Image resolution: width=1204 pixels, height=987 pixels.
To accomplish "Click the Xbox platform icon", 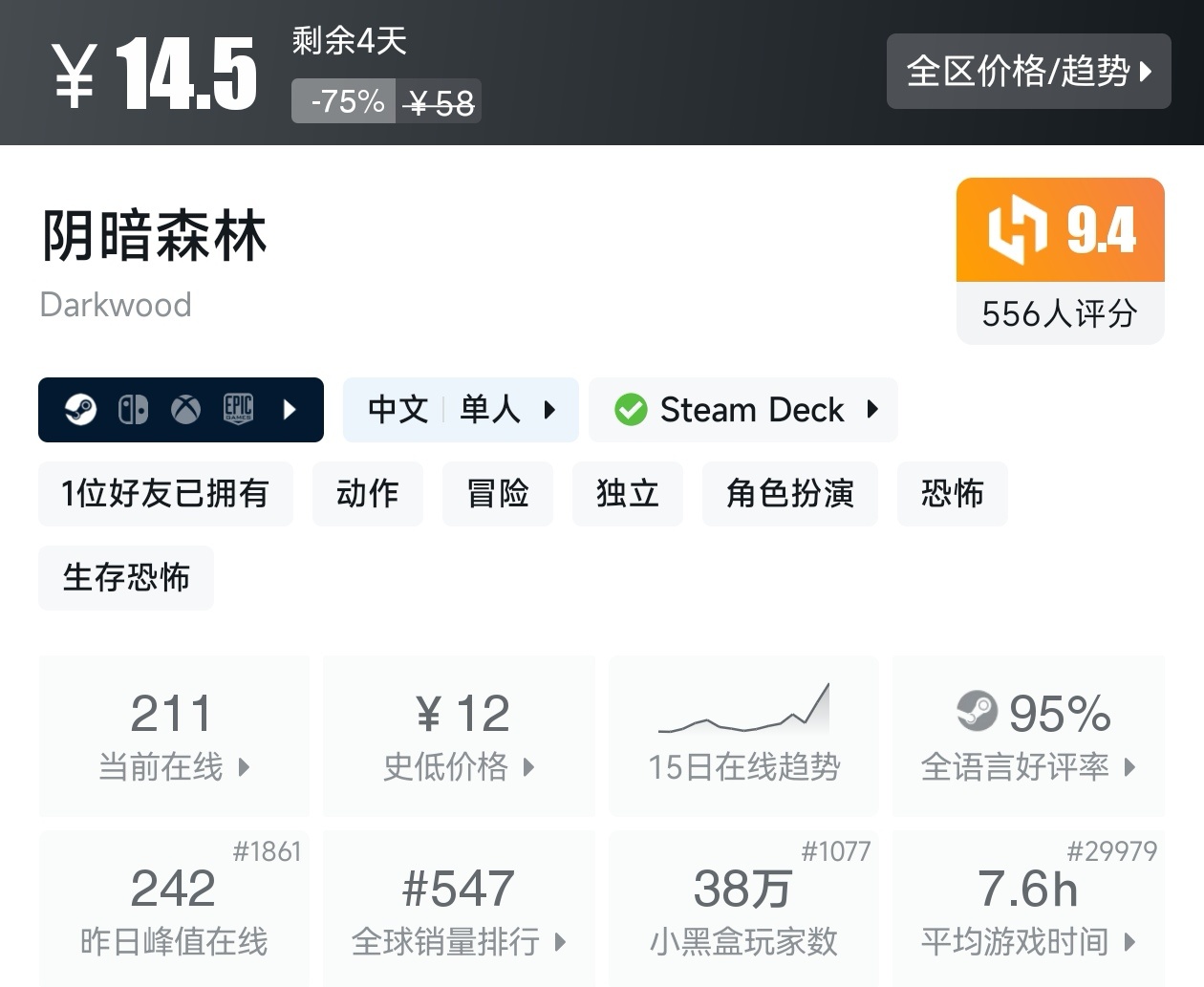I will 185,410.
